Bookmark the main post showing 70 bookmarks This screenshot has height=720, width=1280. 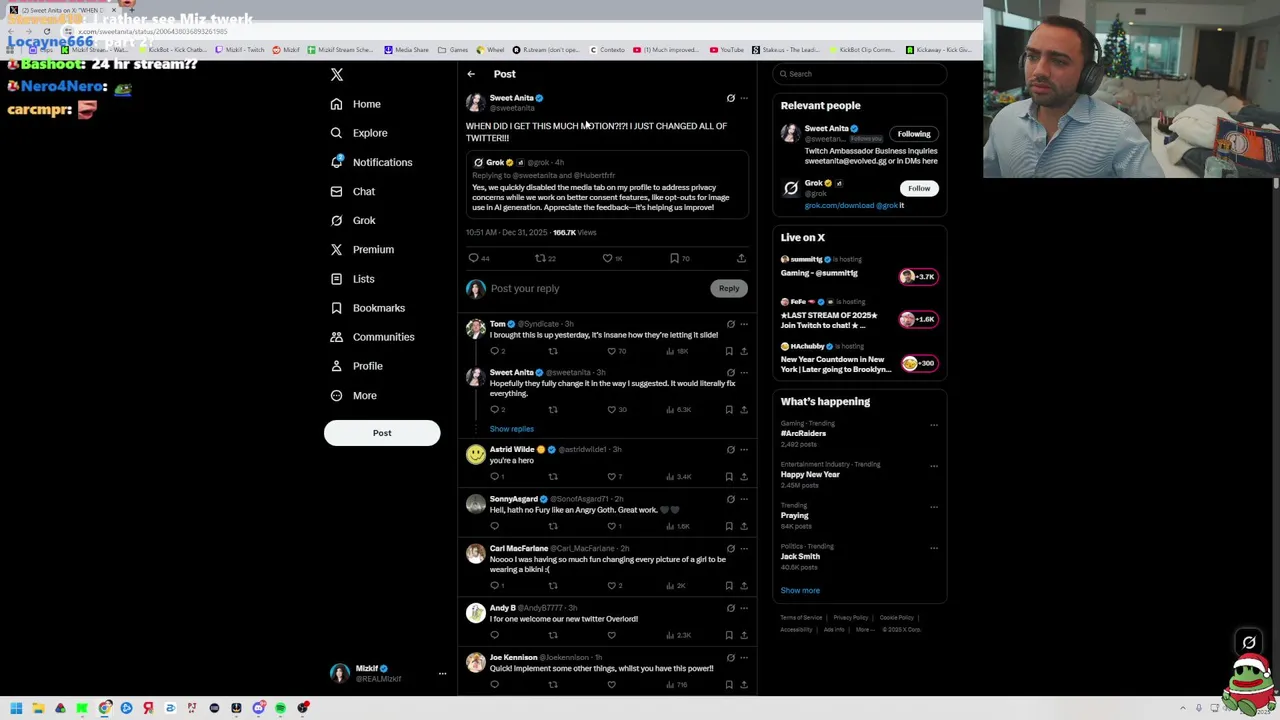(x=674, y=258)
